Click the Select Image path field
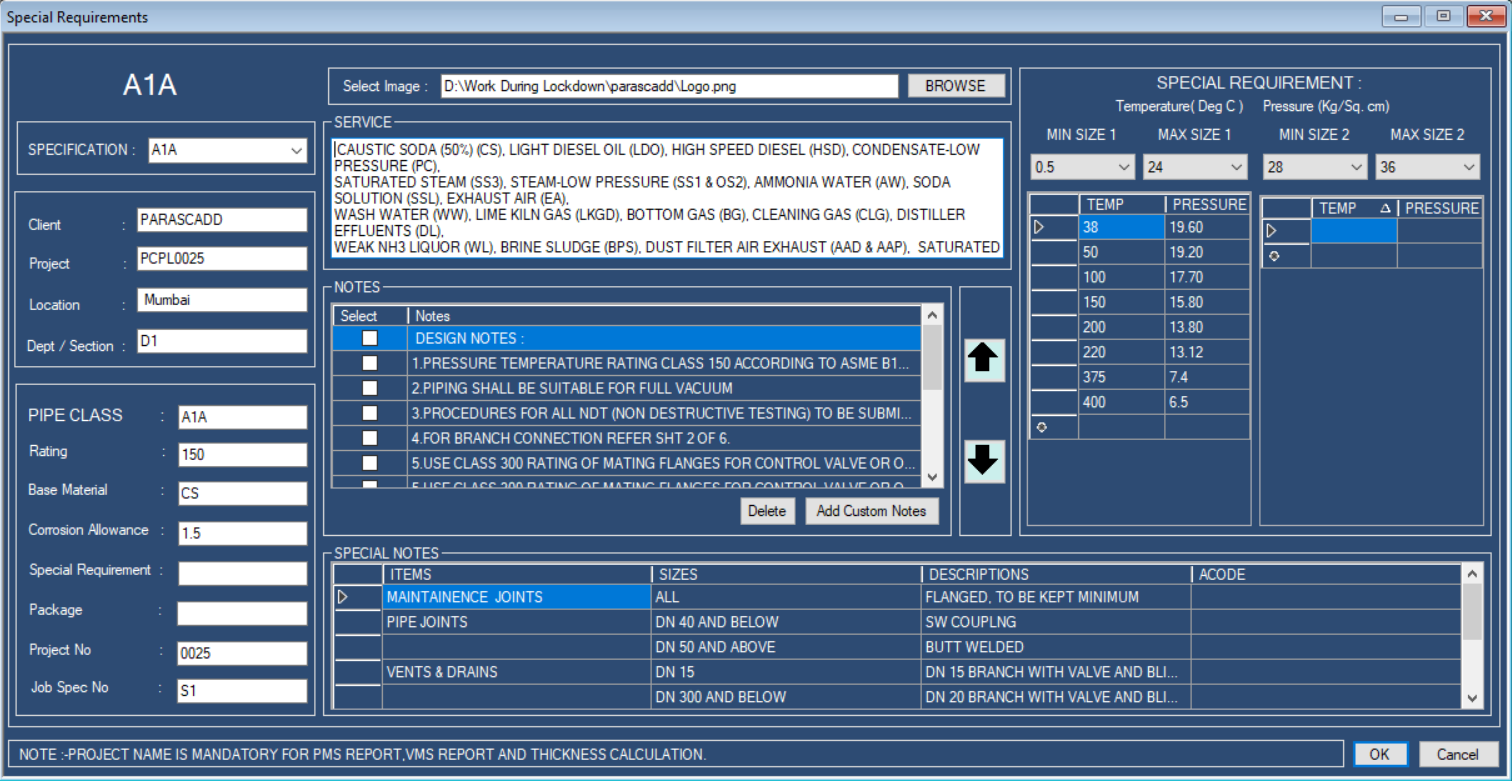The height and width of the screenshot is (781, 1512). click(669, 86)
